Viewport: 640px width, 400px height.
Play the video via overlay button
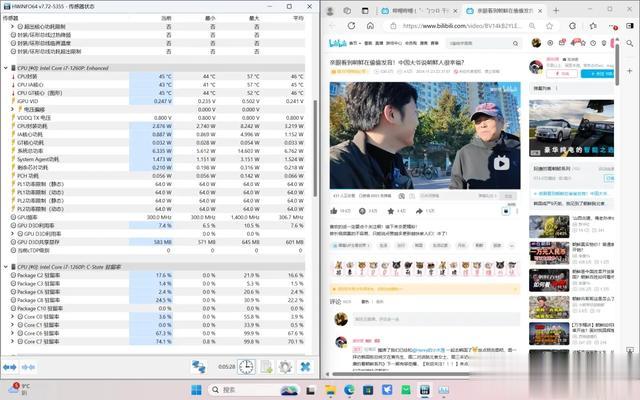pos(501,163)
